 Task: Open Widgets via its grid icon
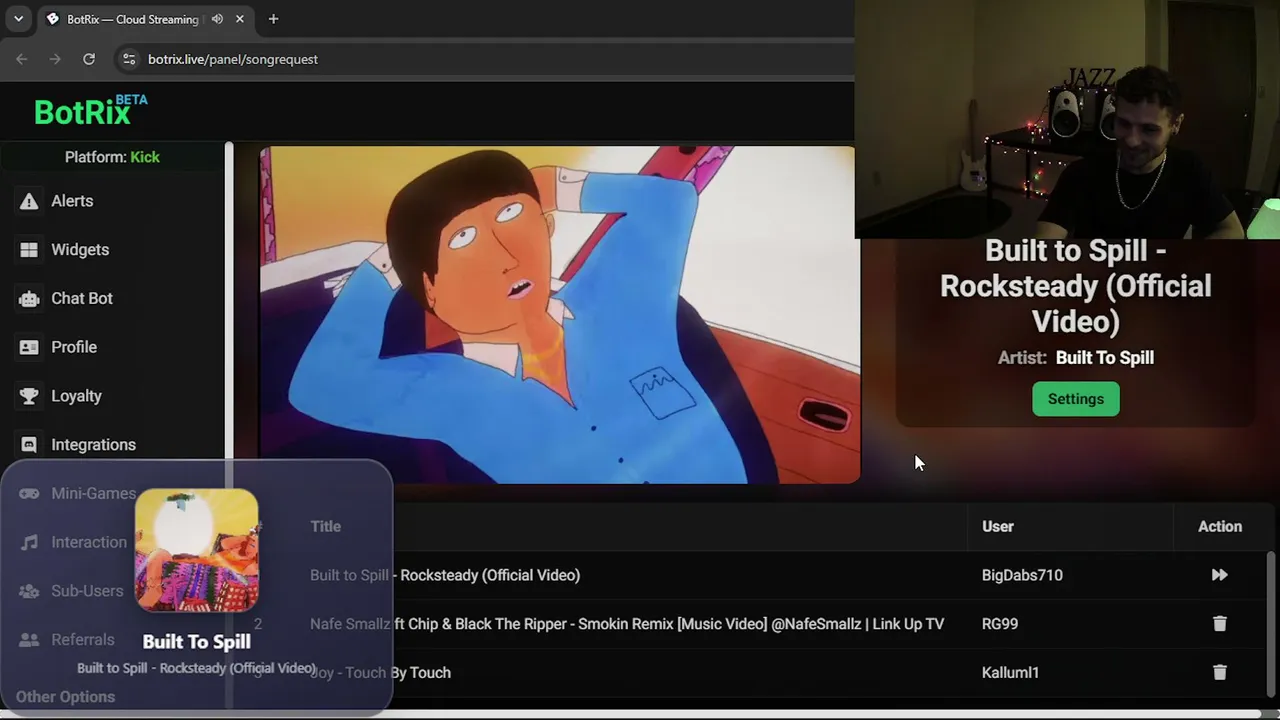coord(29,250)
